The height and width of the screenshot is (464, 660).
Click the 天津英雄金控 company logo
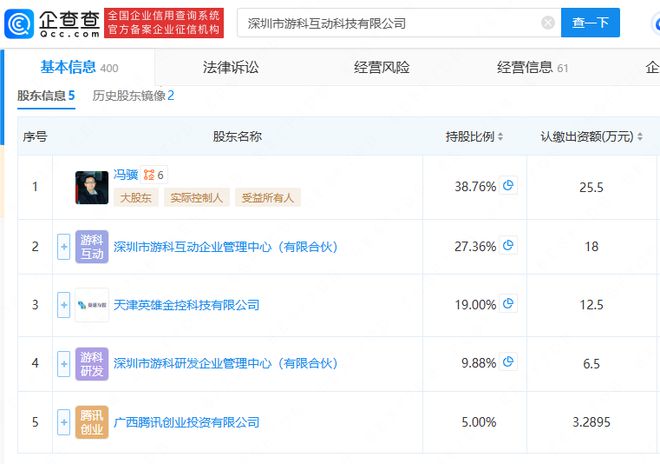[91, 305]
